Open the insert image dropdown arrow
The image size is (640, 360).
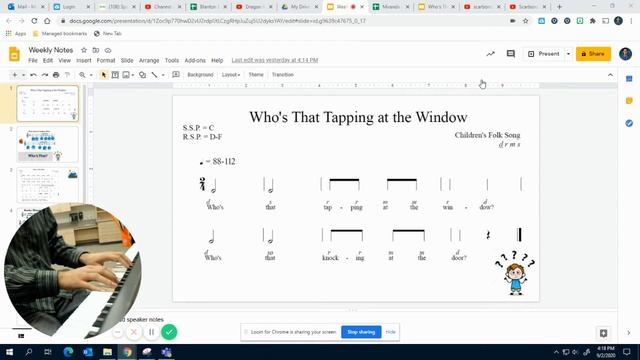coord(133,75)
